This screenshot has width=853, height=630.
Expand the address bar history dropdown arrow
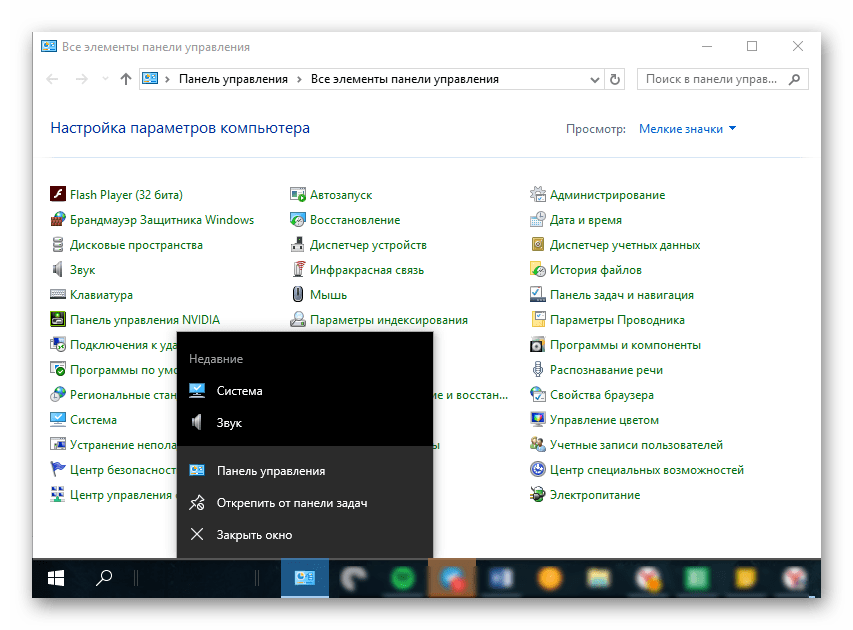[x=595, y=79]
